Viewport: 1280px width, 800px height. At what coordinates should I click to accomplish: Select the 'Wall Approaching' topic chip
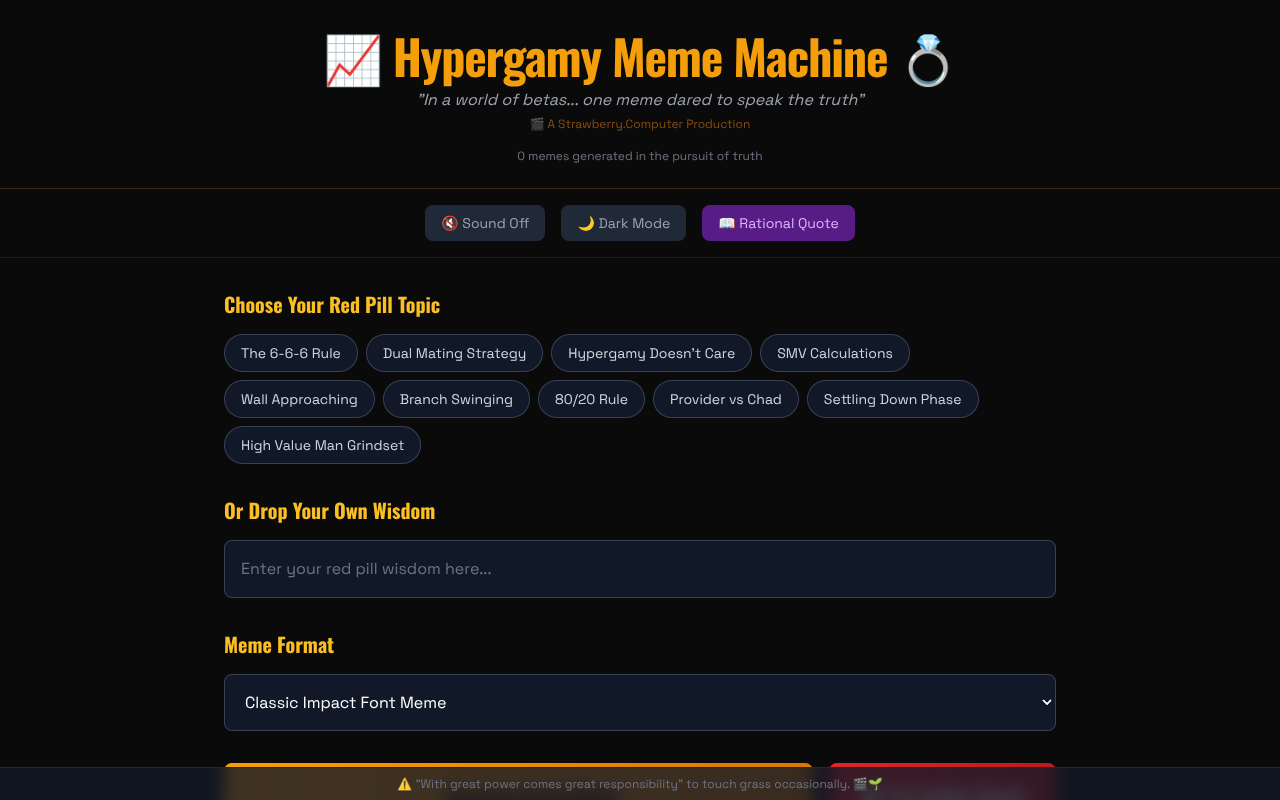[x=299, y=399]
